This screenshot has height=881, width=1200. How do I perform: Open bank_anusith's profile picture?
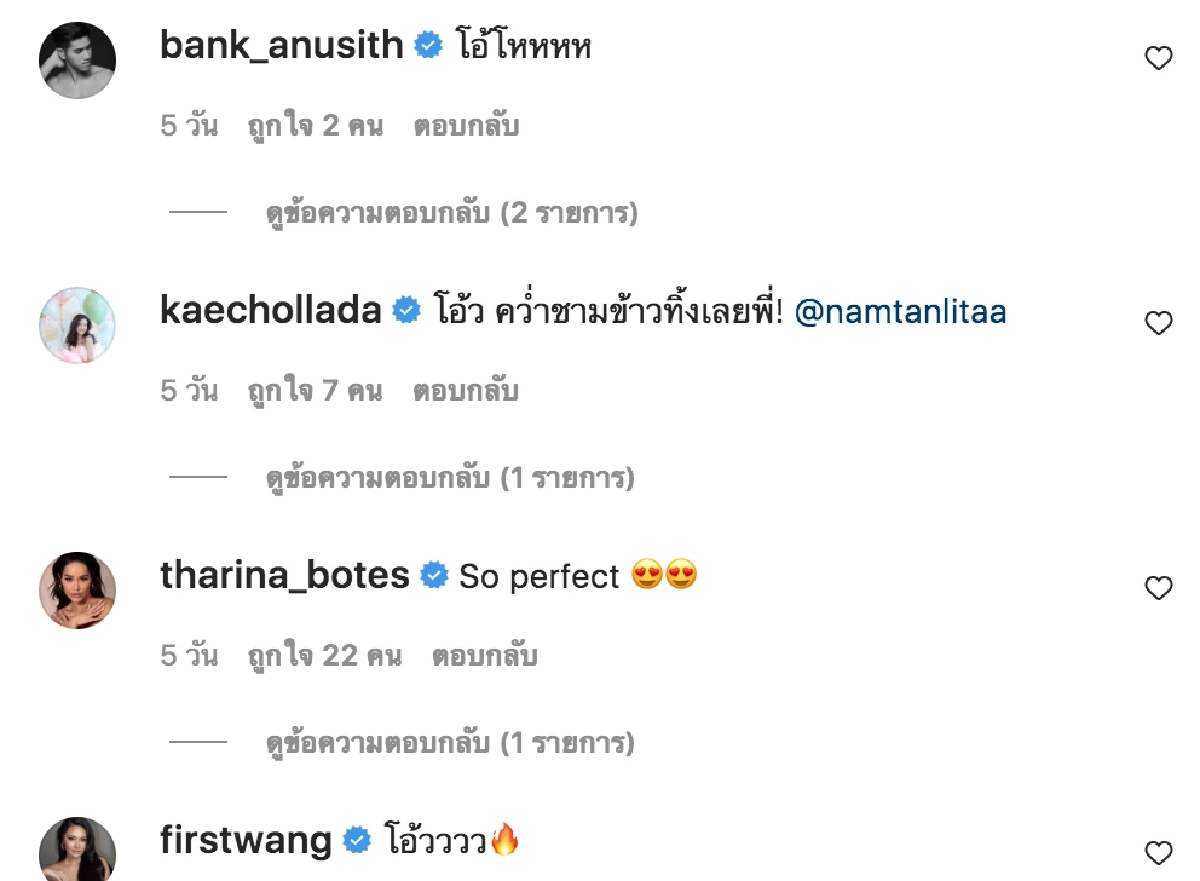pos(77,60)
